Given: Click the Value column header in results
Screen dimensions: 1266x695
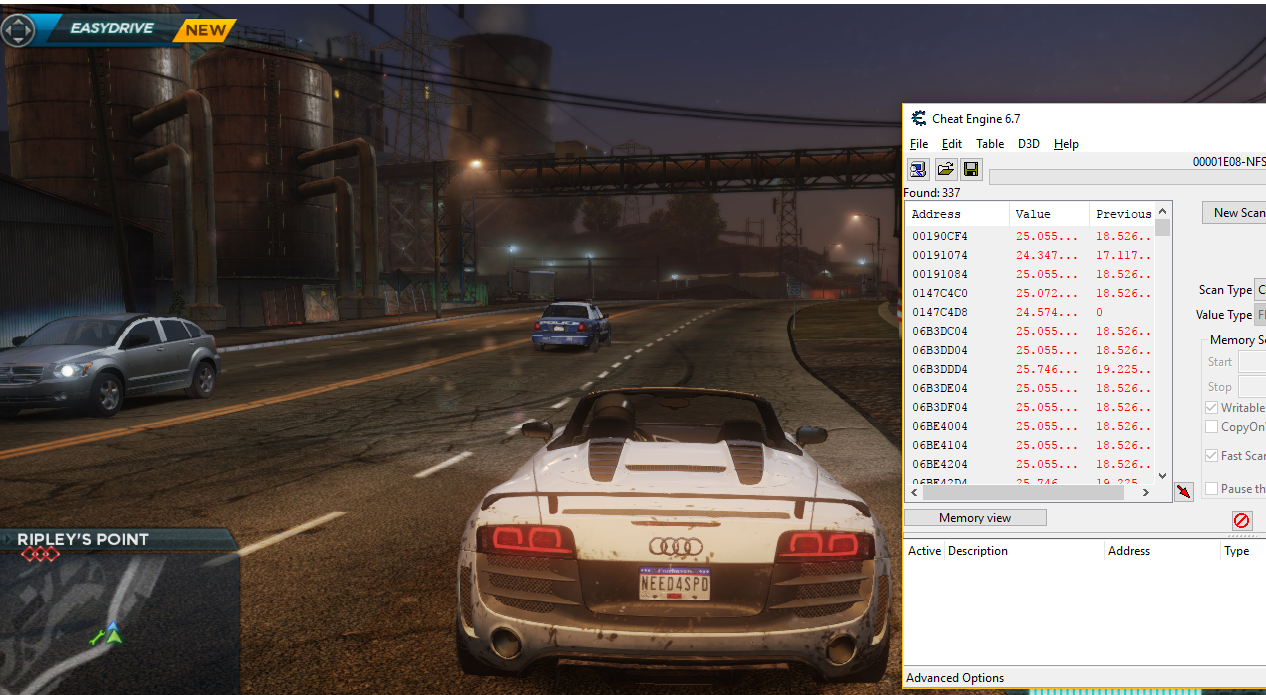Looking at the screenshot, I should coord(1050,214).
